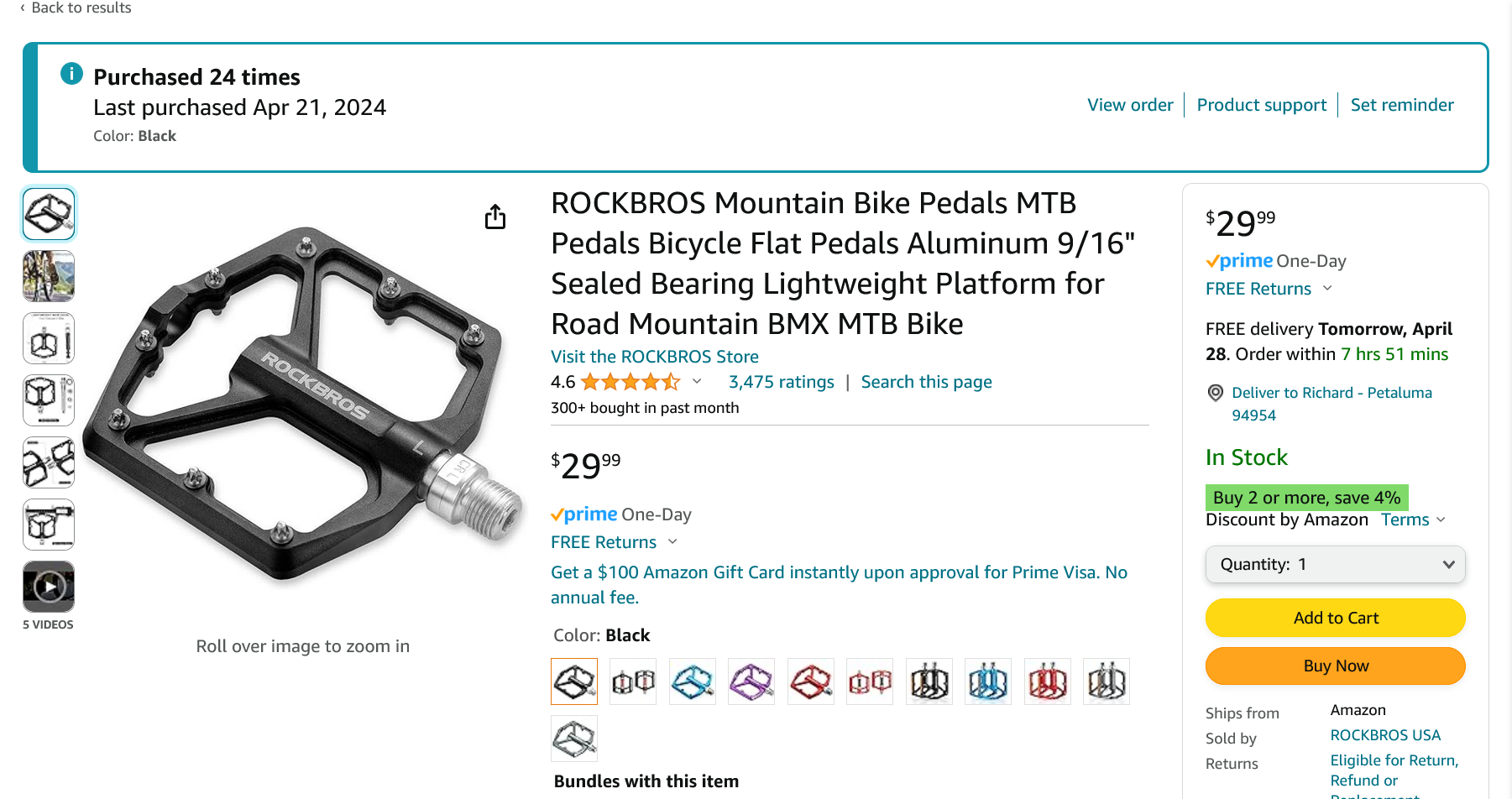Play the product videos thumbnail
This screenshot has width=1512, height=799.
tap(49, 587)
